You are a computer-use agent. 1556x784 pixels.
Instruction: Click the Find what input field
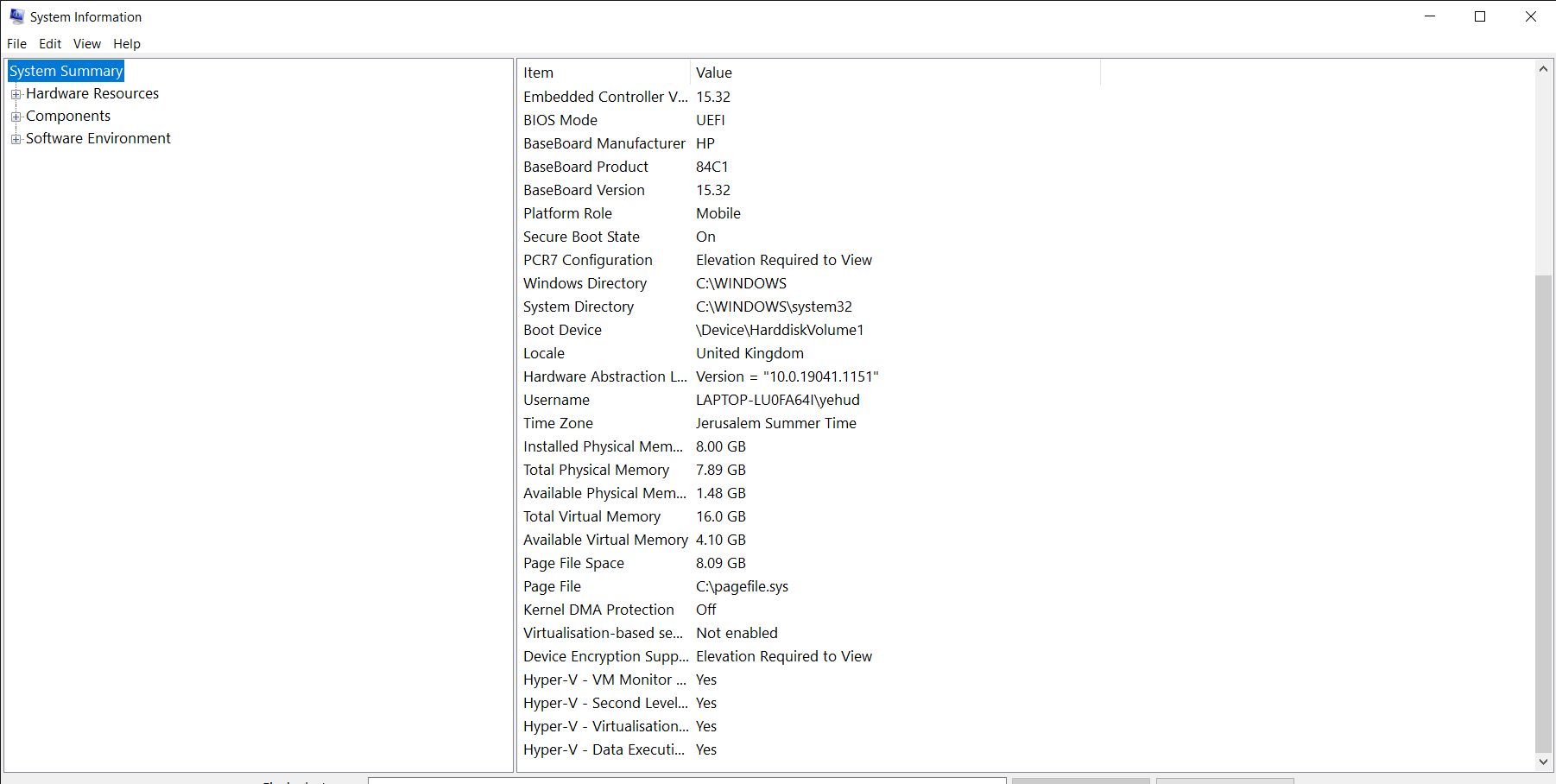(x=687, y=781)
